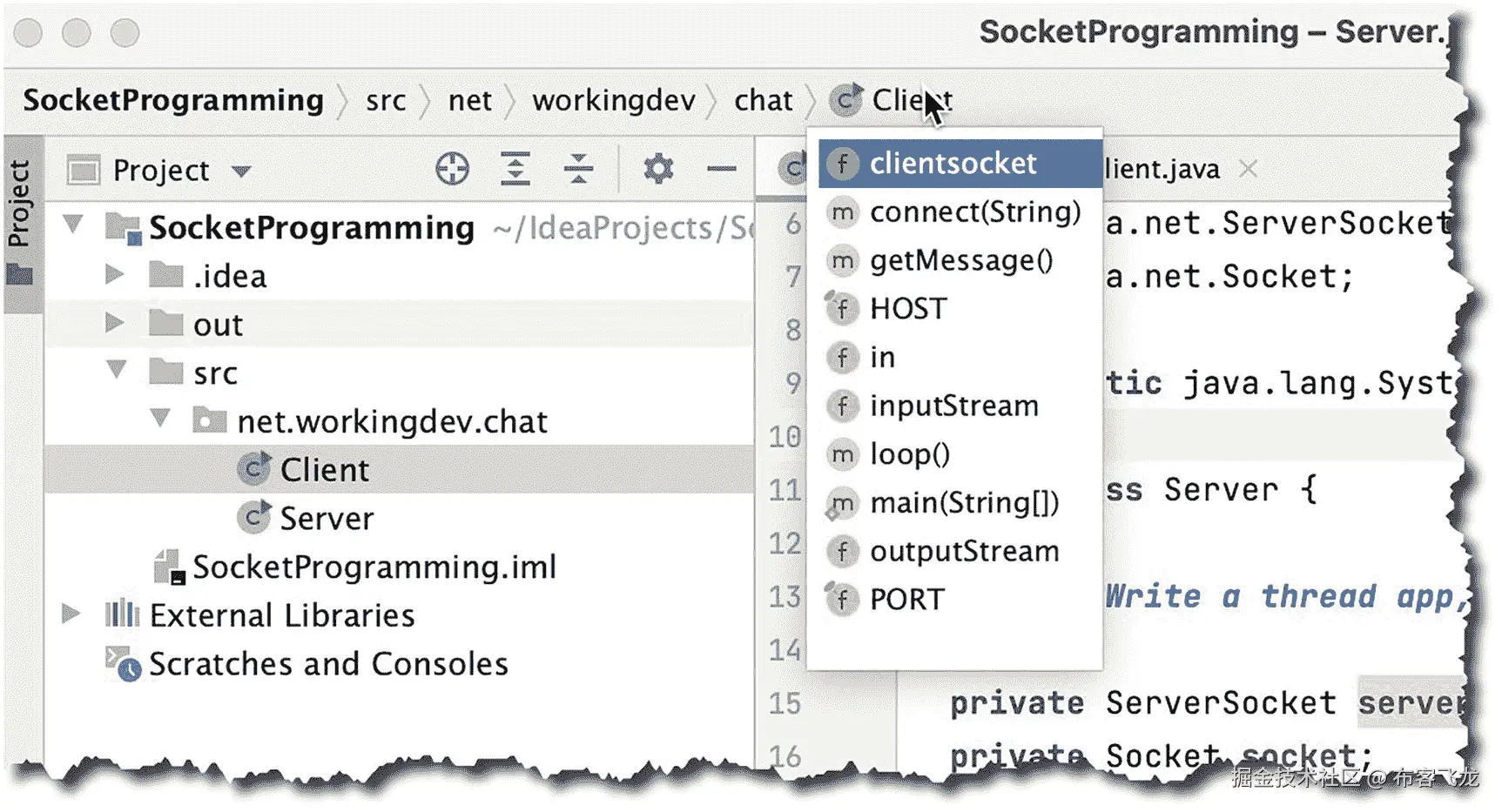Select HOST field in popup list
The image size is (1502, 812).
[x=960, y=309]
